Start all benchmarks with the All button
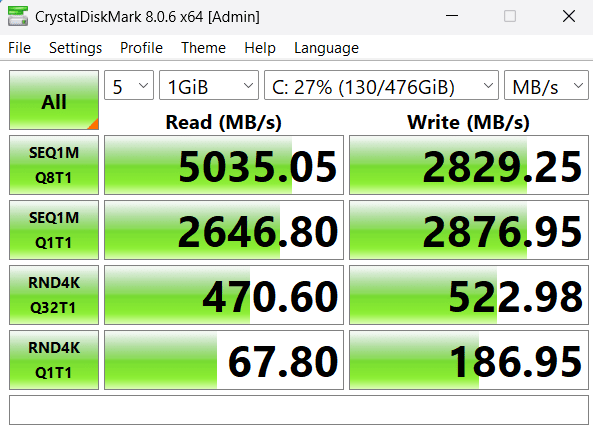Screen dimensions: 593x430 54,100
